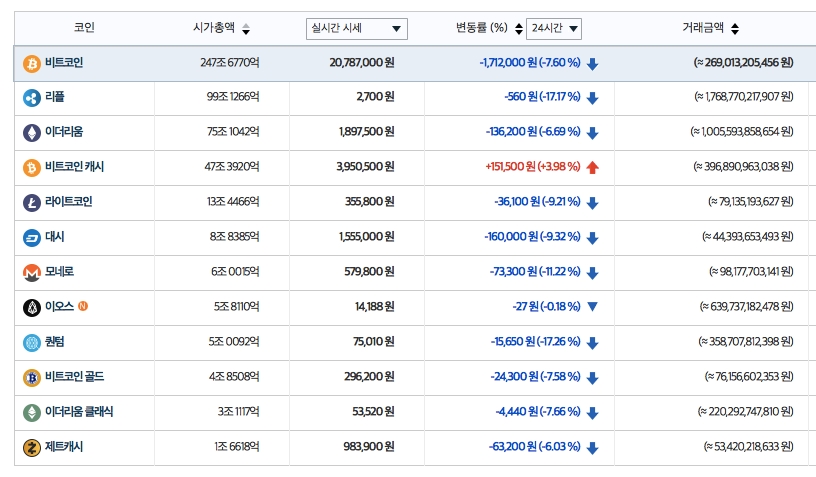
Task: Open the 이더리움 coin link
Action: point(63,132)
